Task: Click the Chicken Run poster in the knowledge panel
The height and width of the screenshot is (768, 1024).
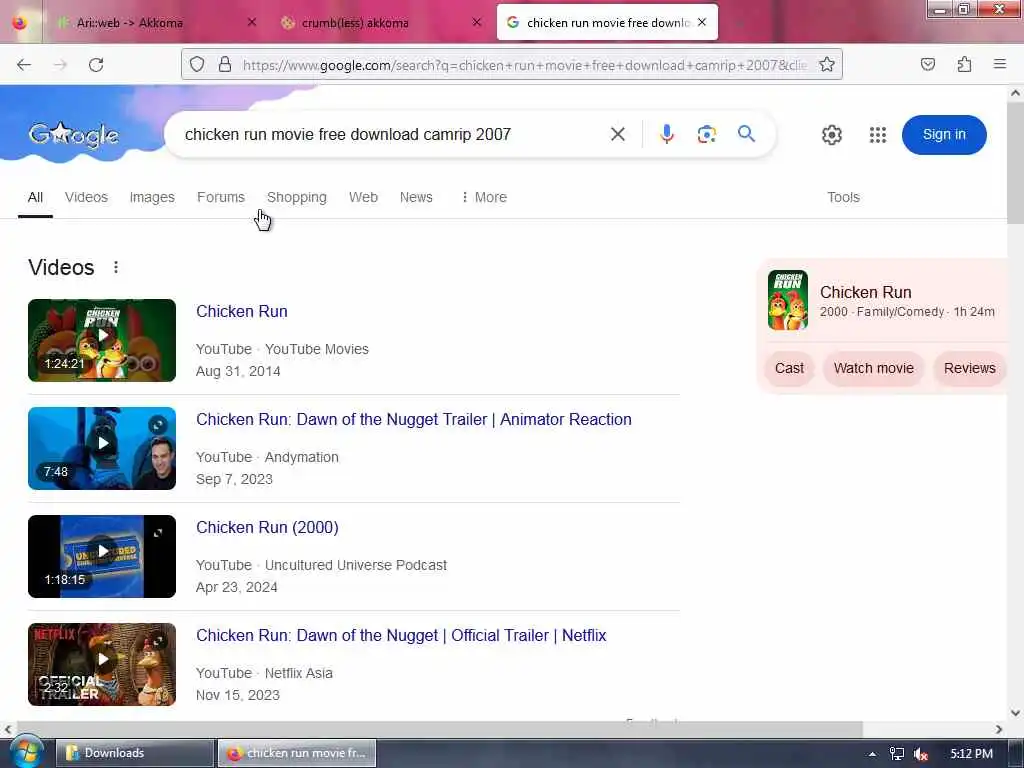Action: coord(788,300)
